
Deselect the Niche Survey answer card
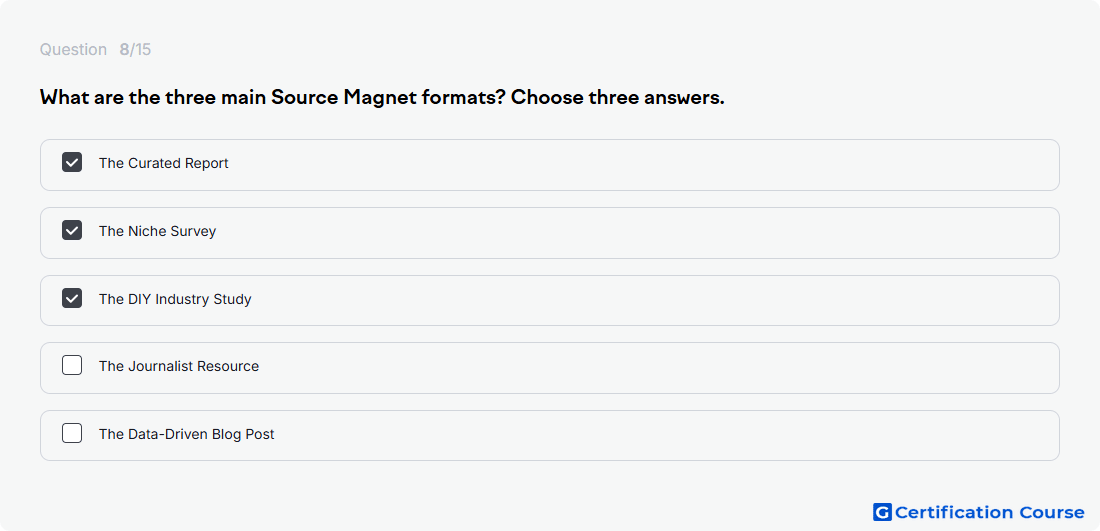(x=549, y=232)
